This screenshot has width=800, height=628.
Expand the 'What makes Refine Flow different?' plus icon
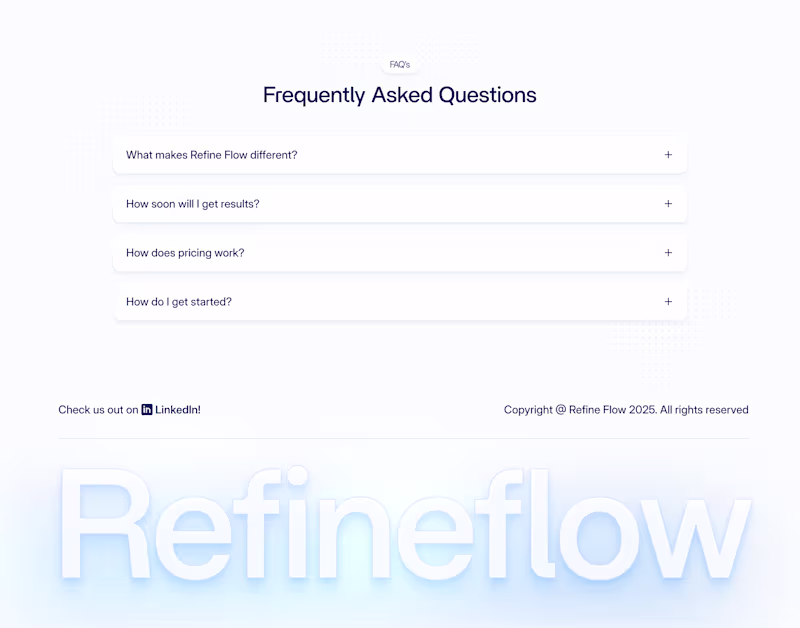click(x=668, y=155)
